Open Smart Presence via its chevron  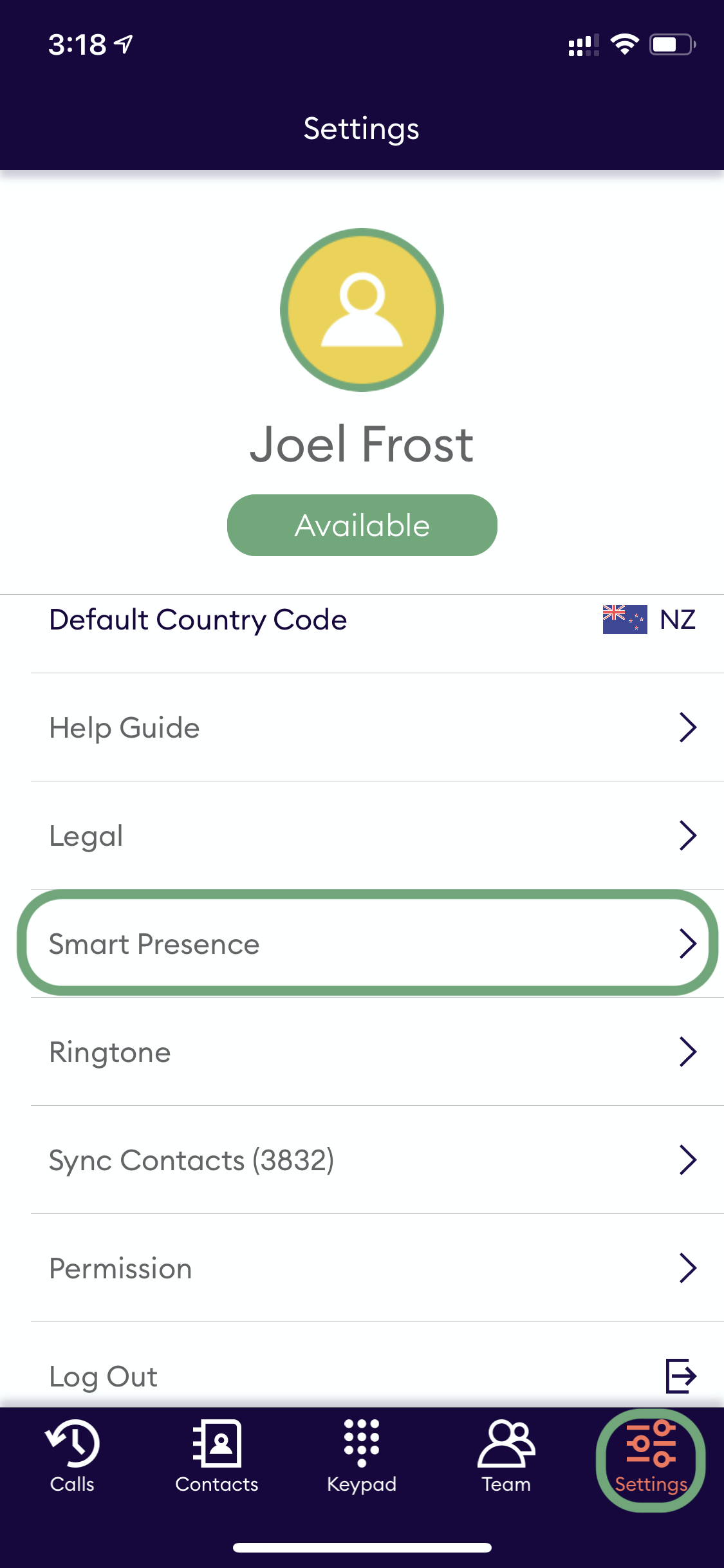pyautogui.click(x=687, y=944)
